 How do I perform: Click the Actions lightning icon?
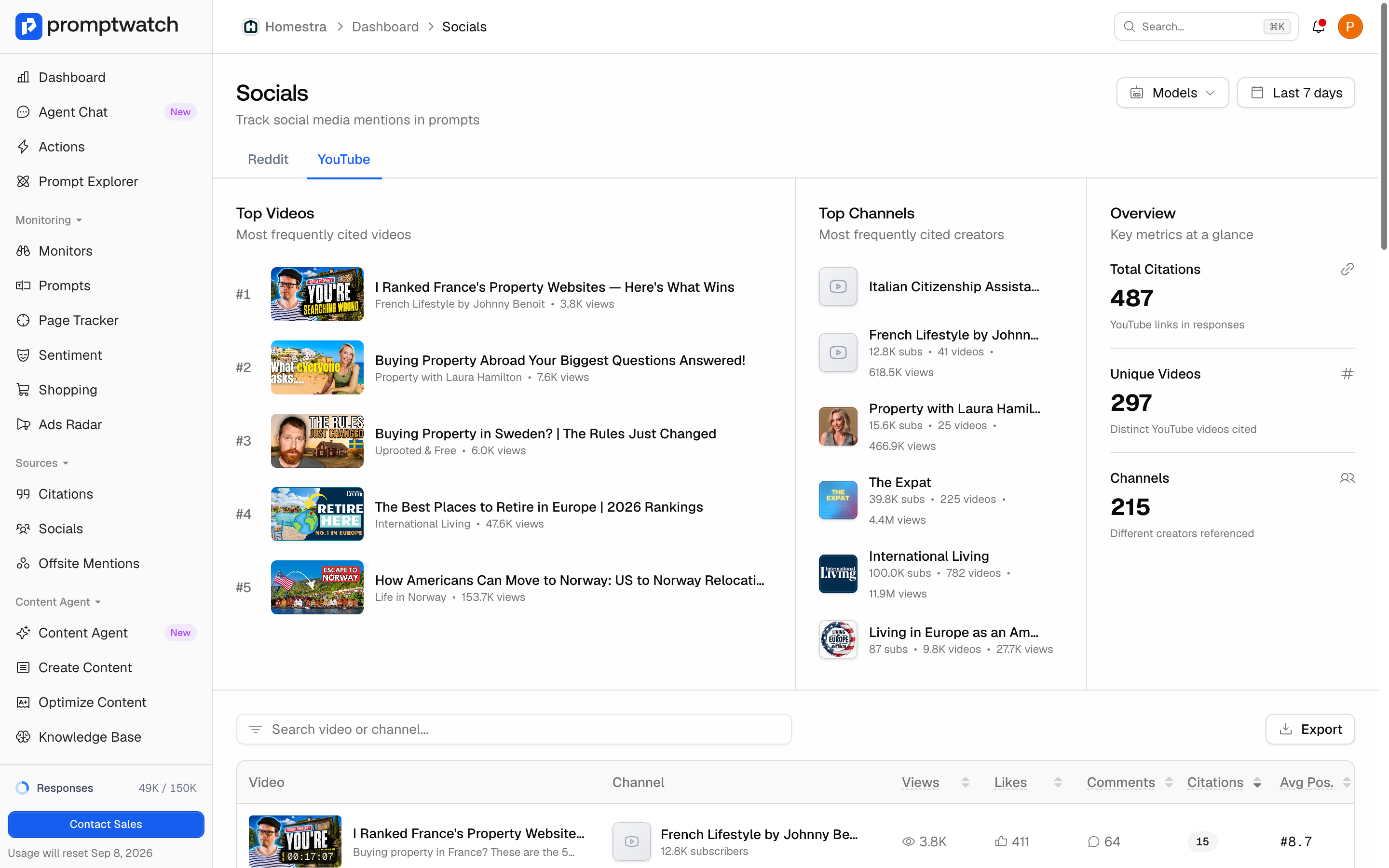24,147
